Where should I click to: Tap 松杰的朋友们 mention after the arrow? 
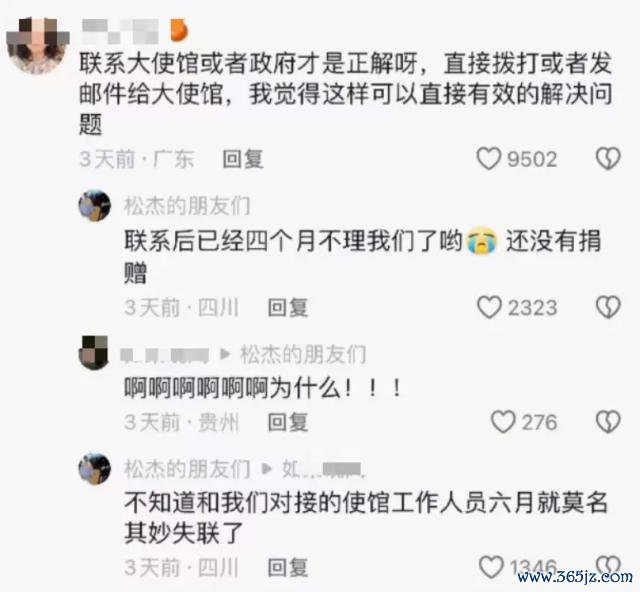pyautogui.click(x=303, y=354)
